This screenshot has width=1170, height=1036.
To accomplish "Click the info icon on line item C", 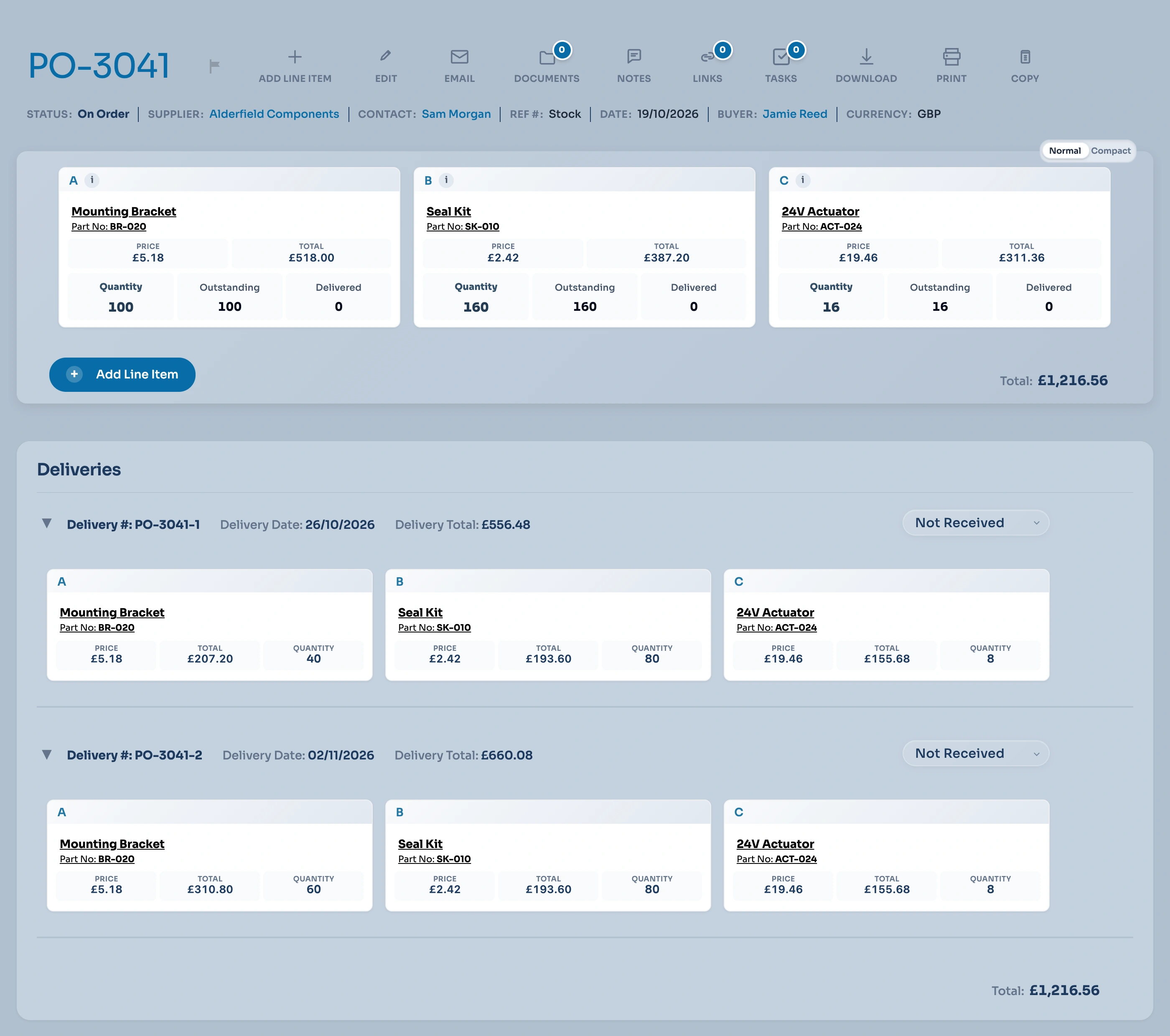I will click(803, 180).
